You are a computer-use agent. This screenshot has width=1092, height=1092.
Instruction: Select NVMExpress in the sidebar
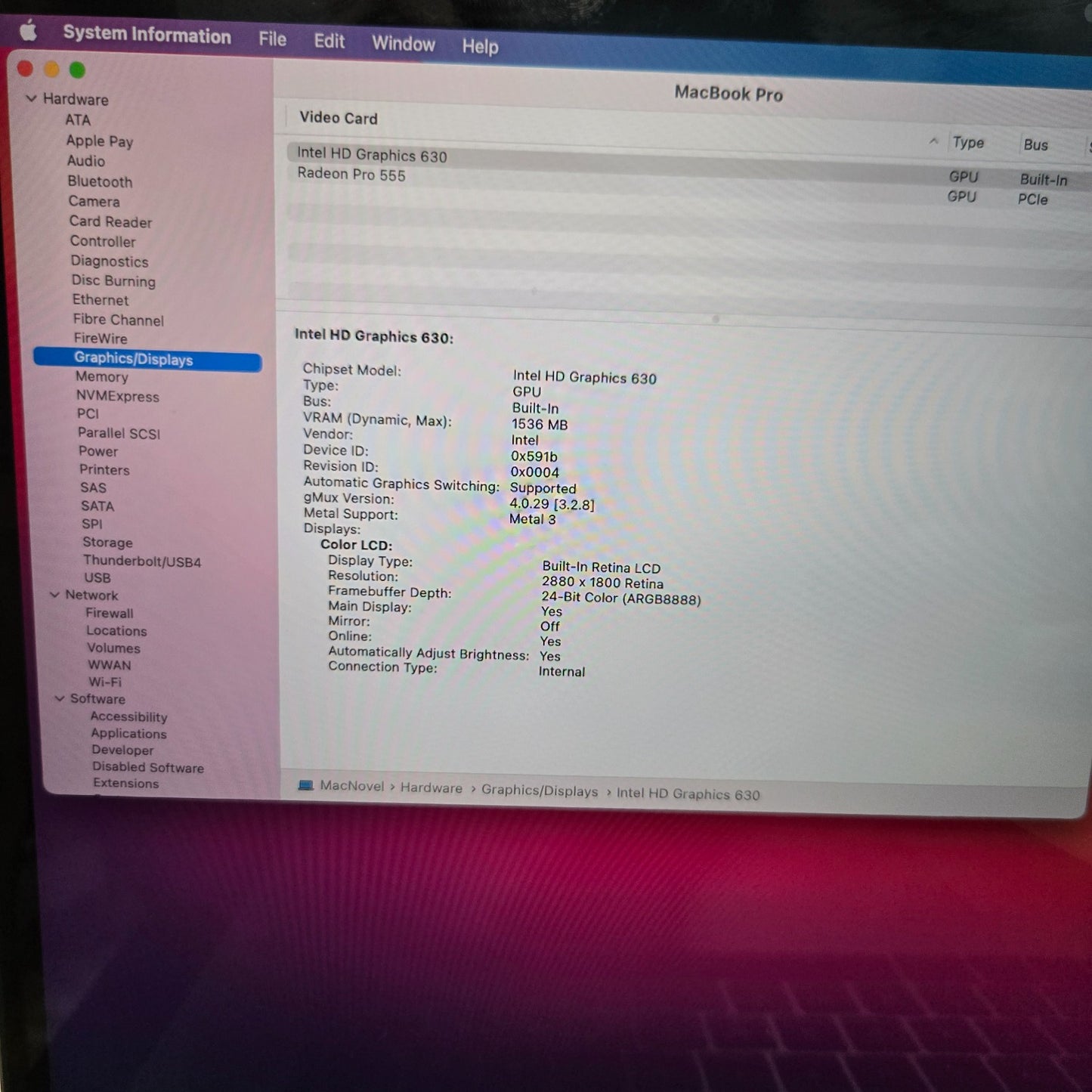tap(118, 396)
